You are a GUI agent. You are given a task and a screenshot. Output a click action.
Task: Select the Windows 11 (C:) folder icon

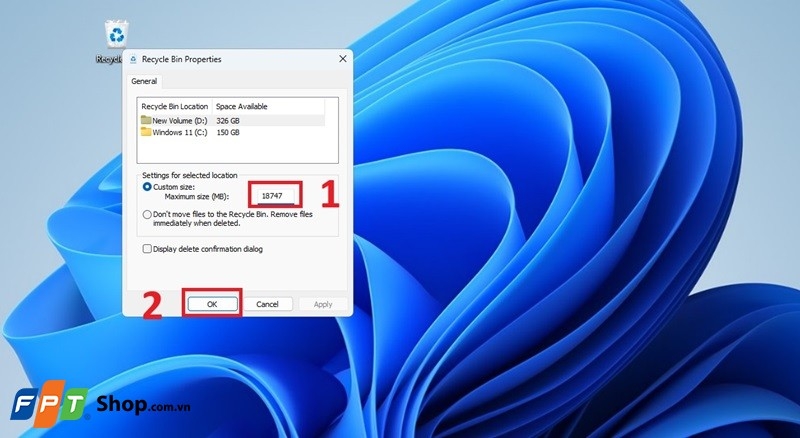click(146, 132)
